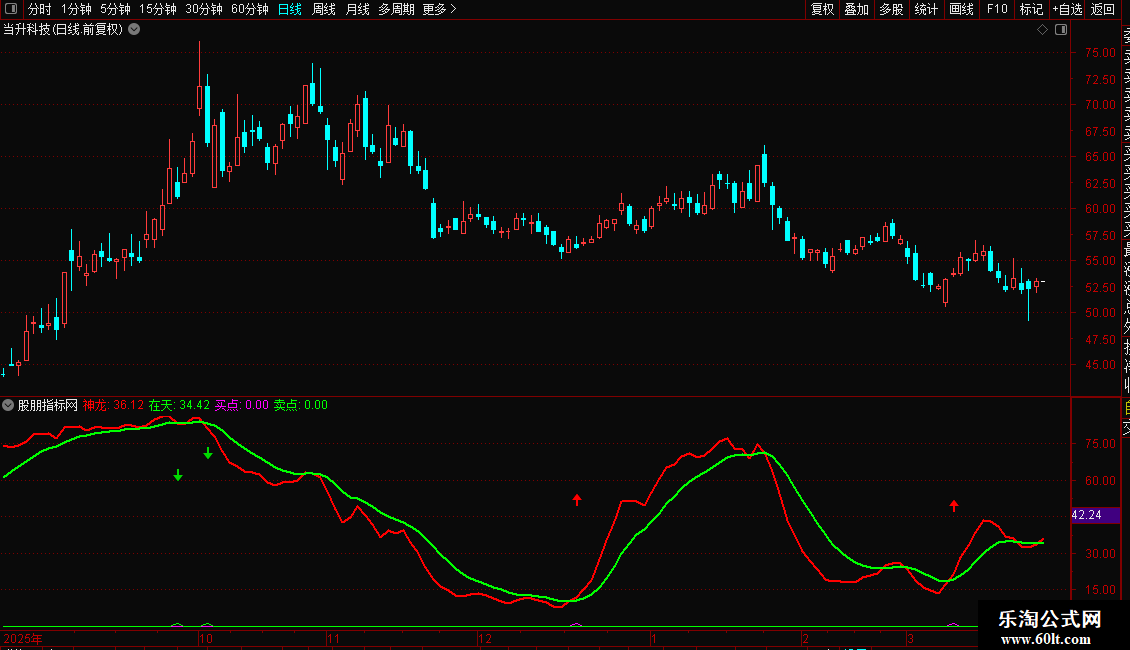The image size is (1130, 650).
Task: Expand the 更多 periods menu
Action: 439,9
